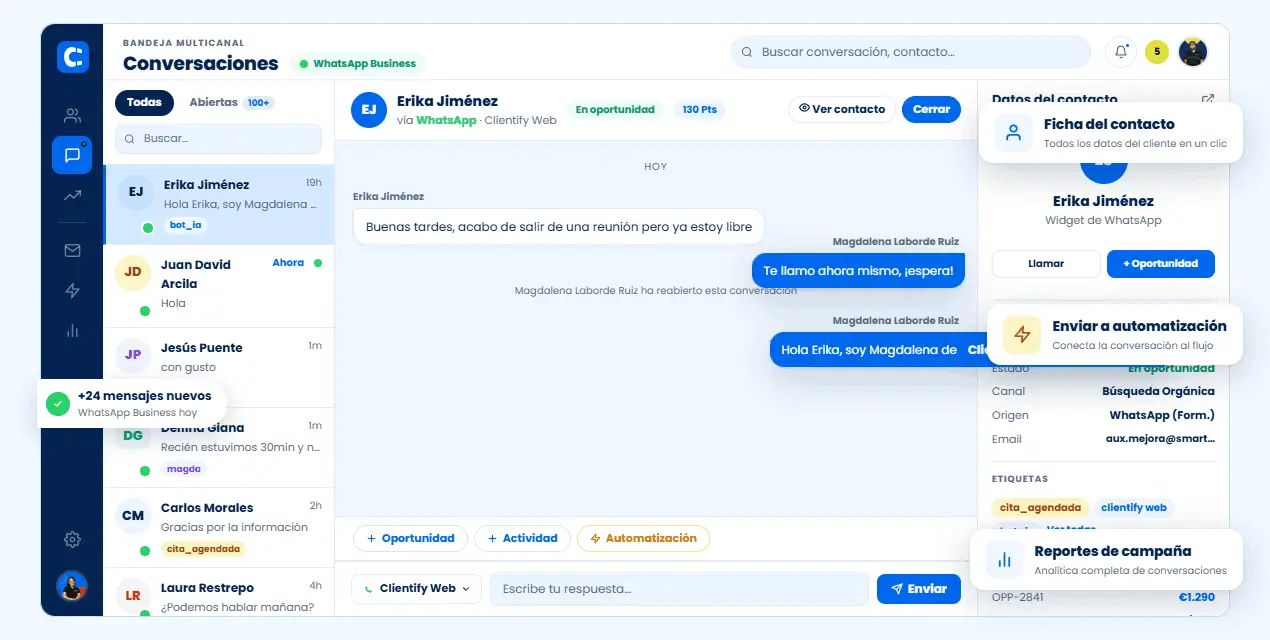This screenshot has height=640, width=1270.
Task: Open the Laura Restrepo conversation
Action: [219, 593]
